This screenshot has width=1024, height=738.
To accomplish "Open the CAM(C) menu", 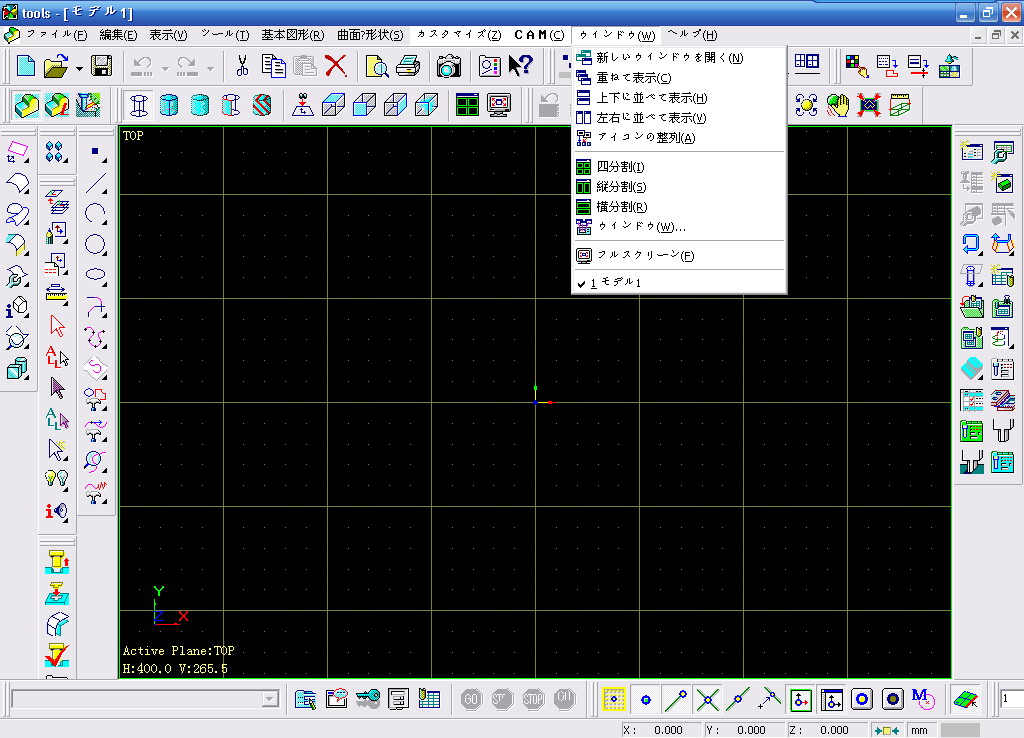I will (539, 35).
